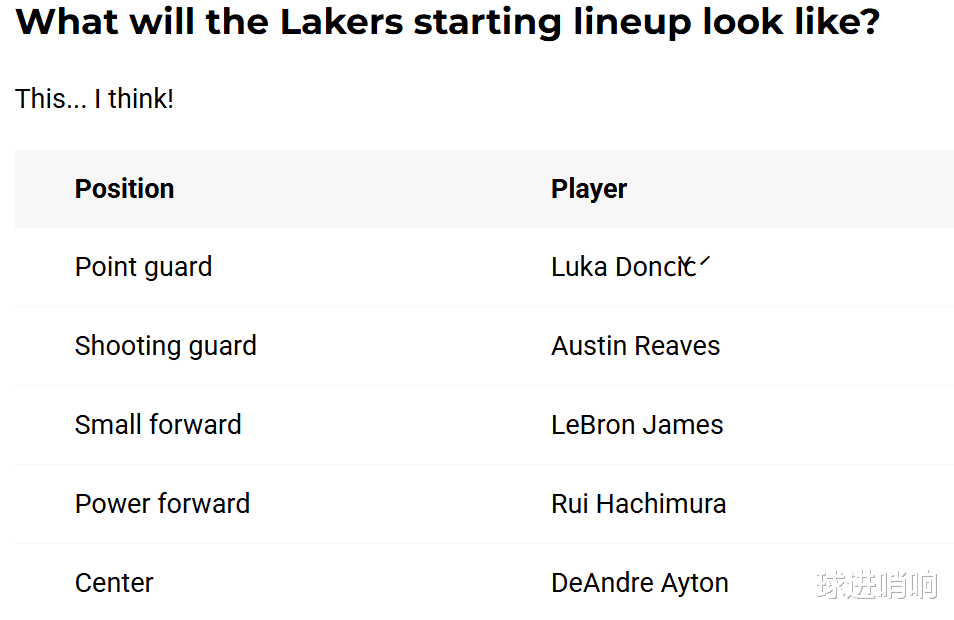Click the 'This... I think!' text
This screenshot has height=620, width=954.
[x=94, y=99]
